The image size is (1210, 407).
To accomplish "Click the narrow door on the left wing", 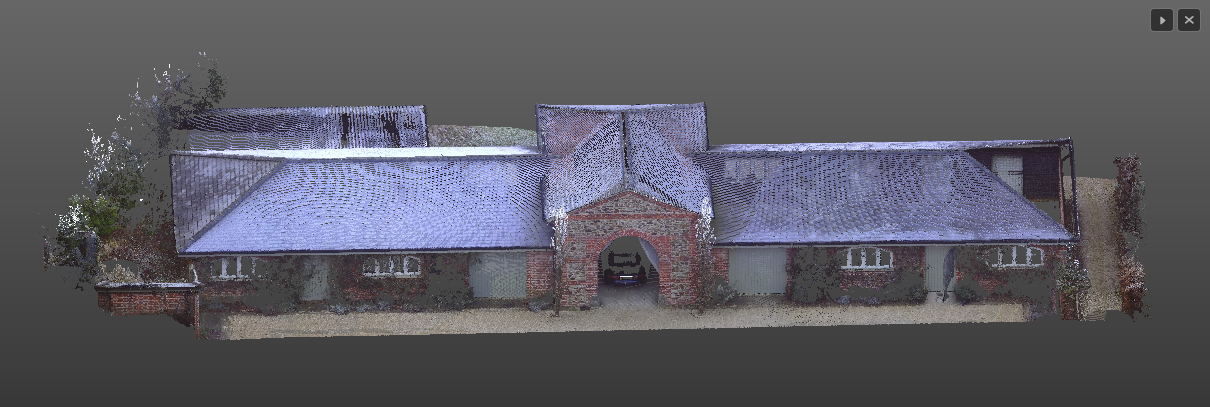I will (x=314, y=278).
